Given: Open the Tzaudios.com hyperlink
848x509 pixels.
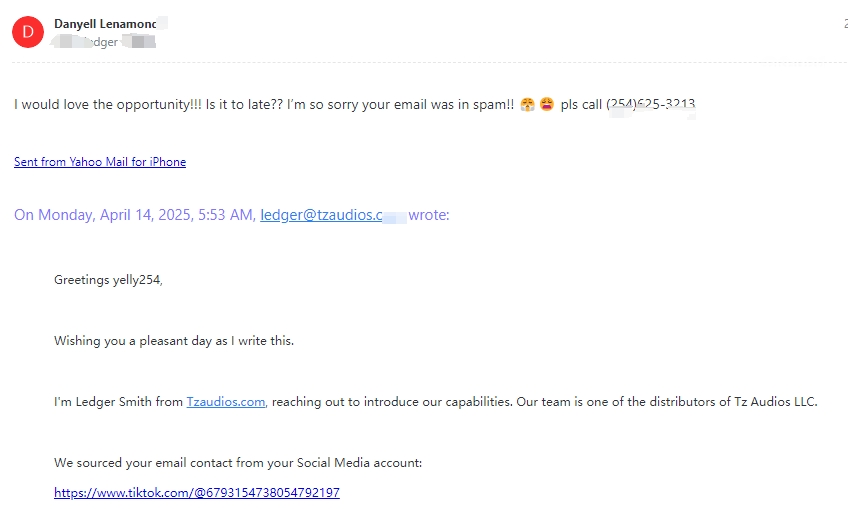Looking at the screenshot, I should (226, 402).
